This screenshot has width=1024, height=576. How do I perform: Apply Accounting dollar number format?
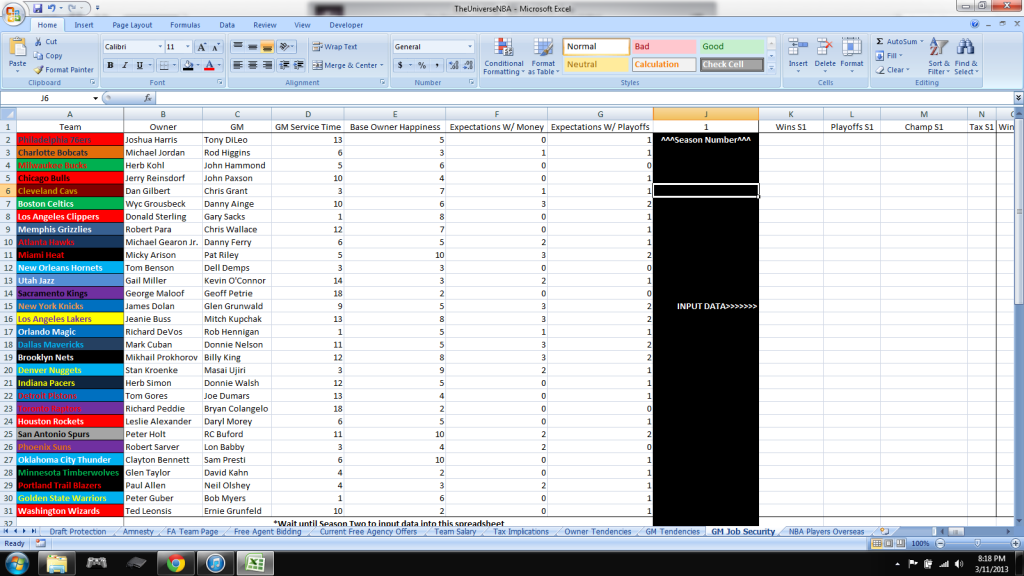click(x=400, y=65)
